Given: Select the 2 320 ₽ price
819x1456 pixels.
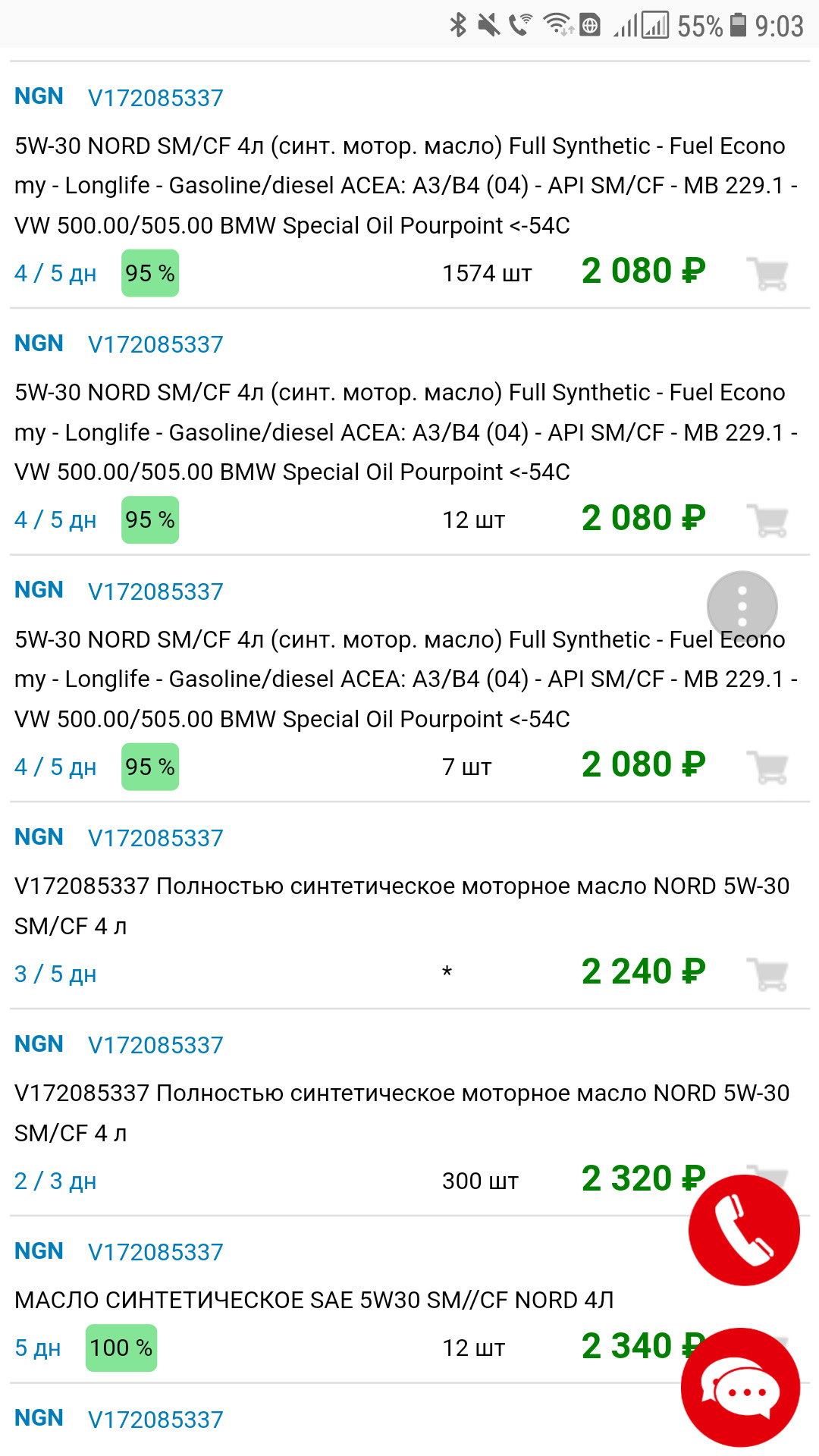Looking at the screenshot, I should pyautogui.click(x=643, y=1179).
